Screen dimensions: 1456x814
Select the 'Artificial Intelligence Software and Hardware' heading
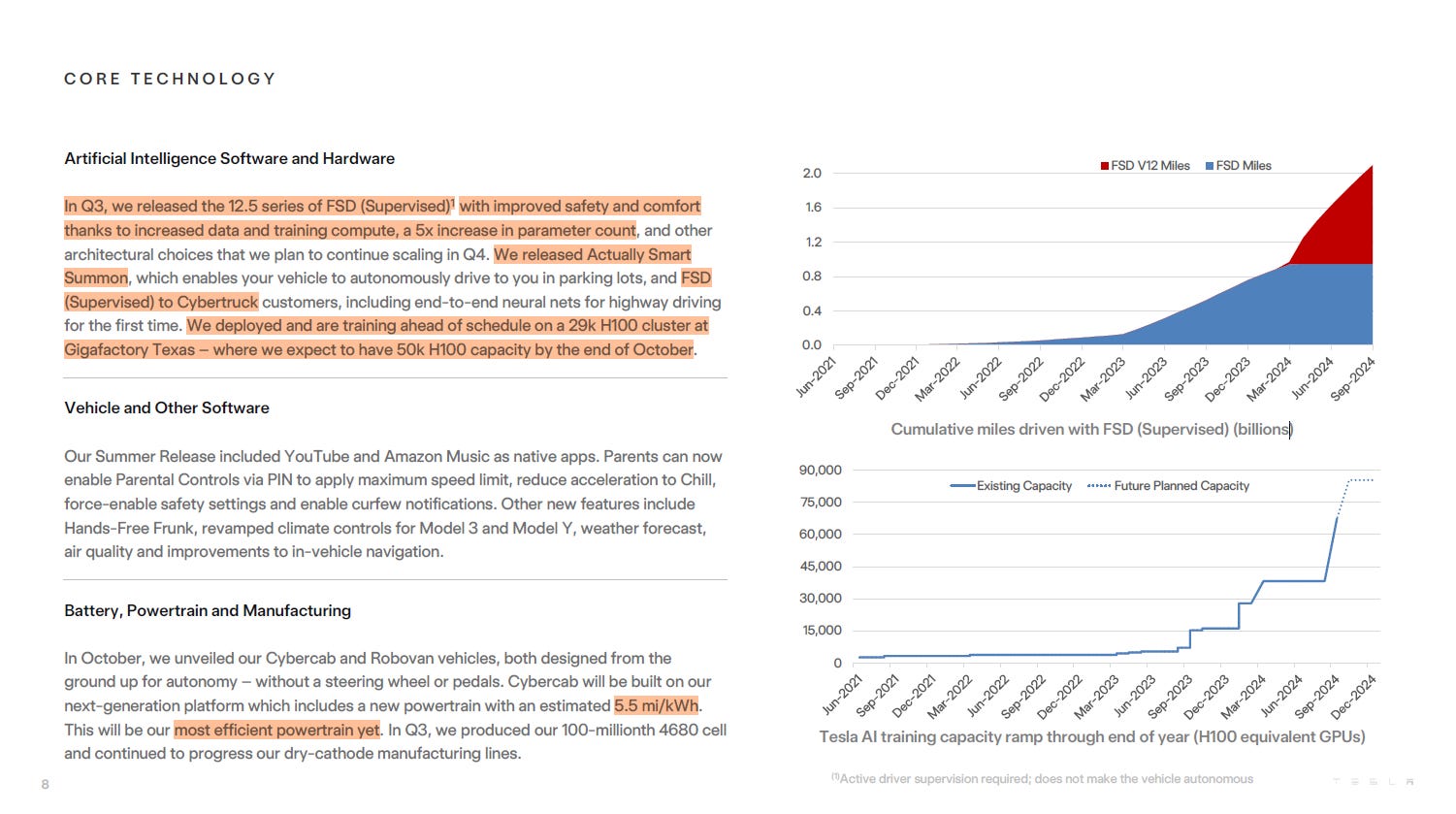[230, 158]
